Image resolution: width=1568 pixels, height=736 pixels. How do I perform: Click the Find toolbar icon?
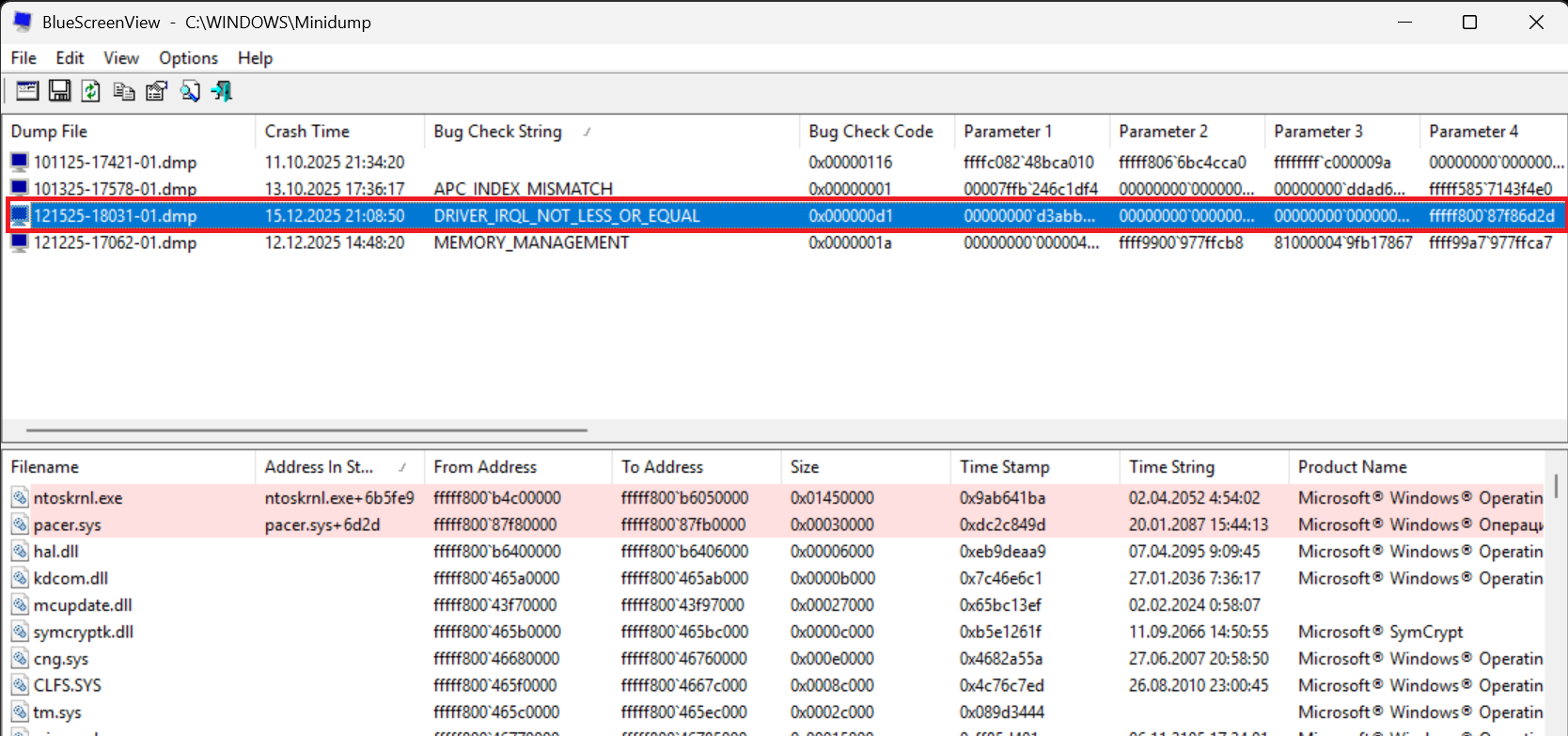190,91
